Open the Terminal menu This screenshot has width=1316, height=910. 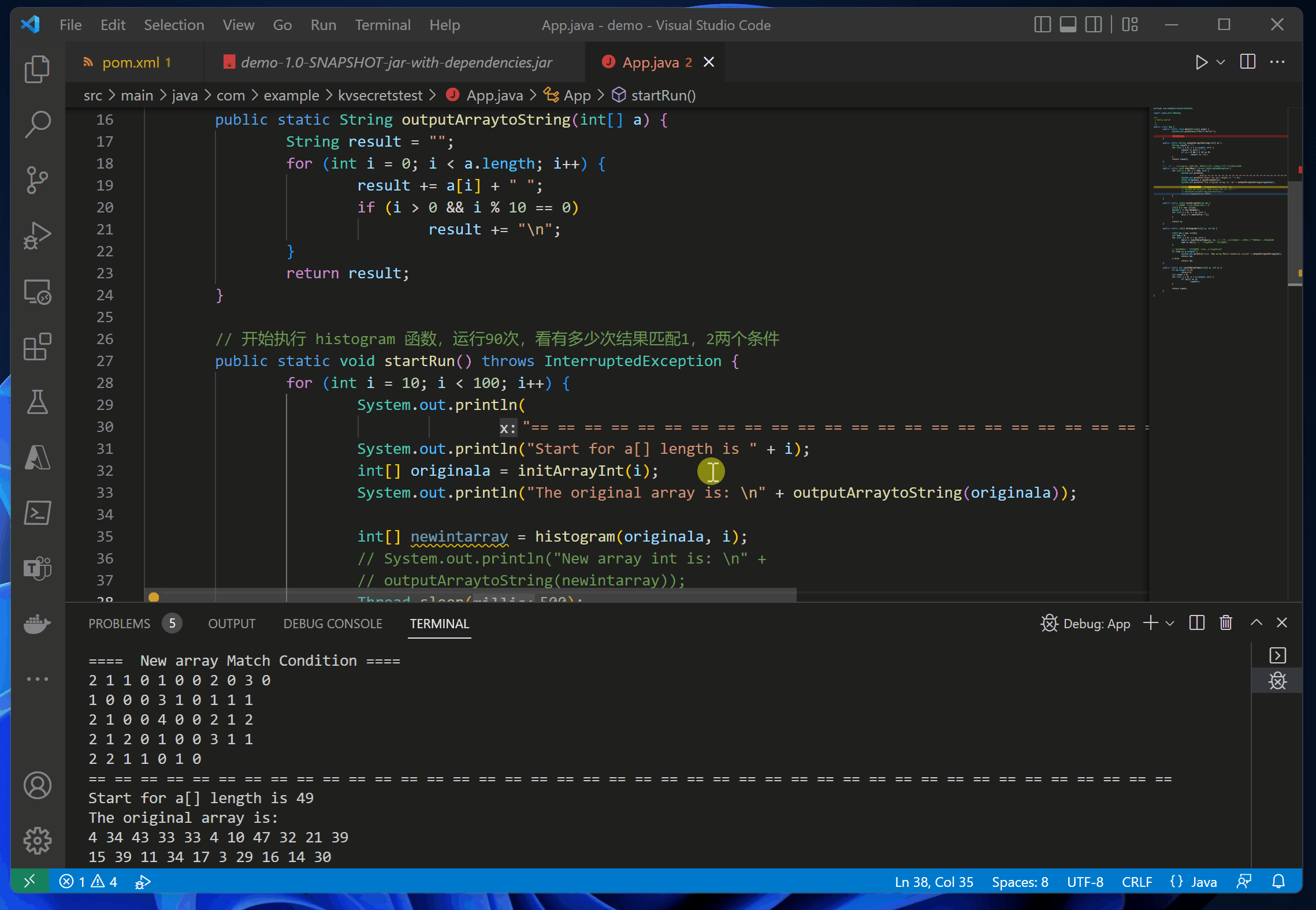click(x=382, y=25)
